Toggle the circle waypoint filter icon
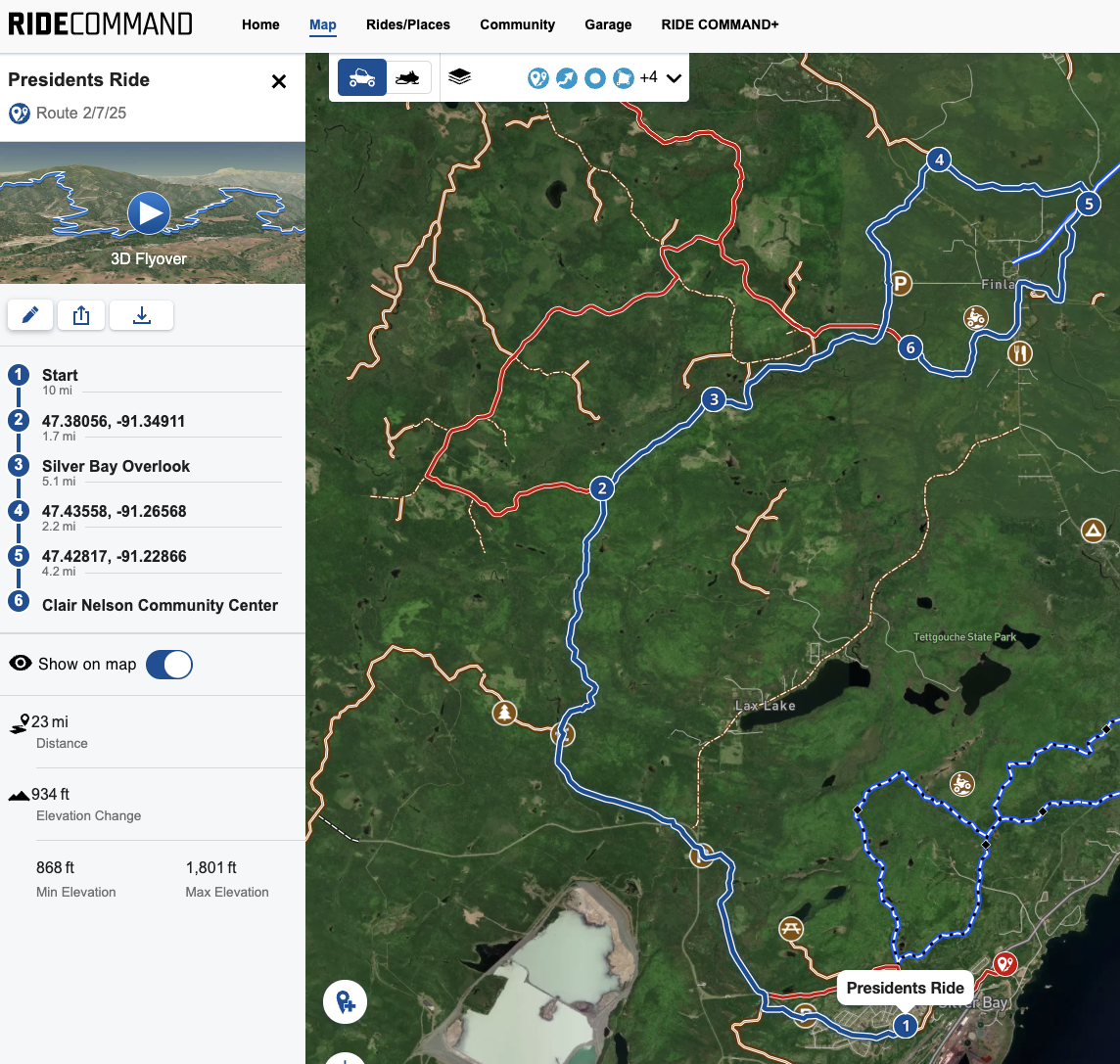This screenshot has height=1064, width=1120. pyautogui.click(x=595, y=78)
